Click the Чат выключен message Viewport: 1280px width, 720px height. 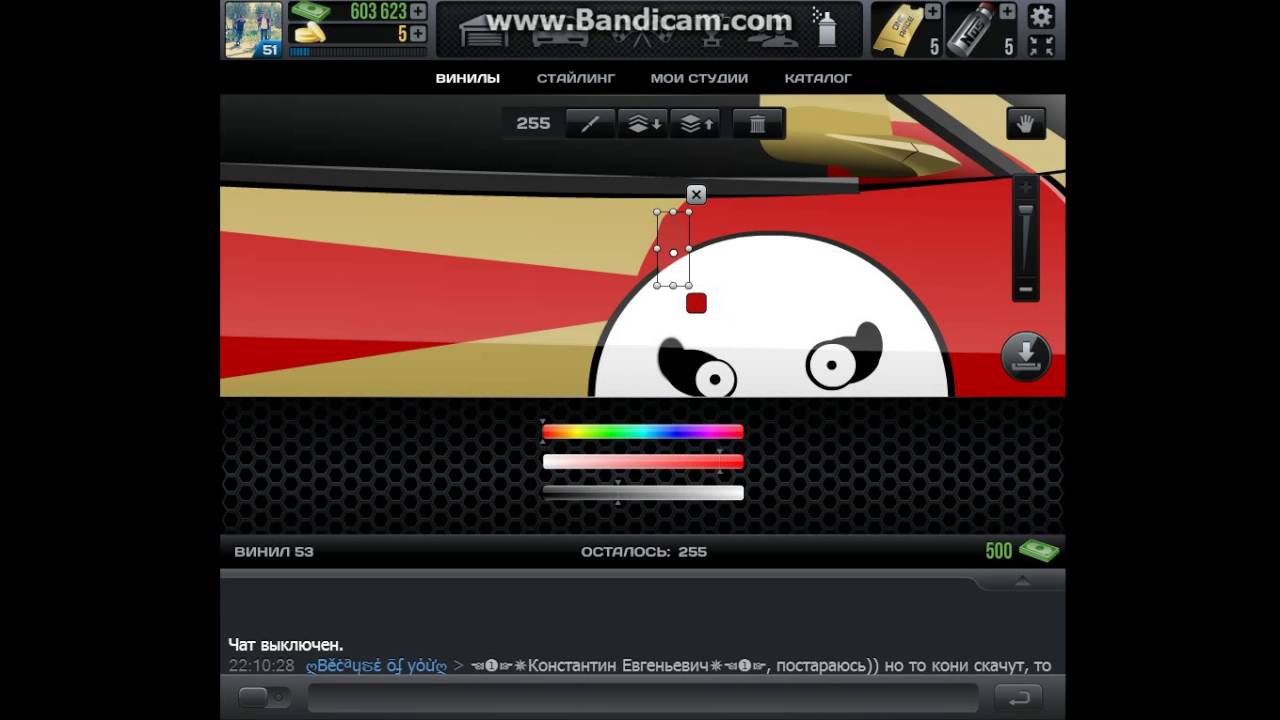click(285, 645)
